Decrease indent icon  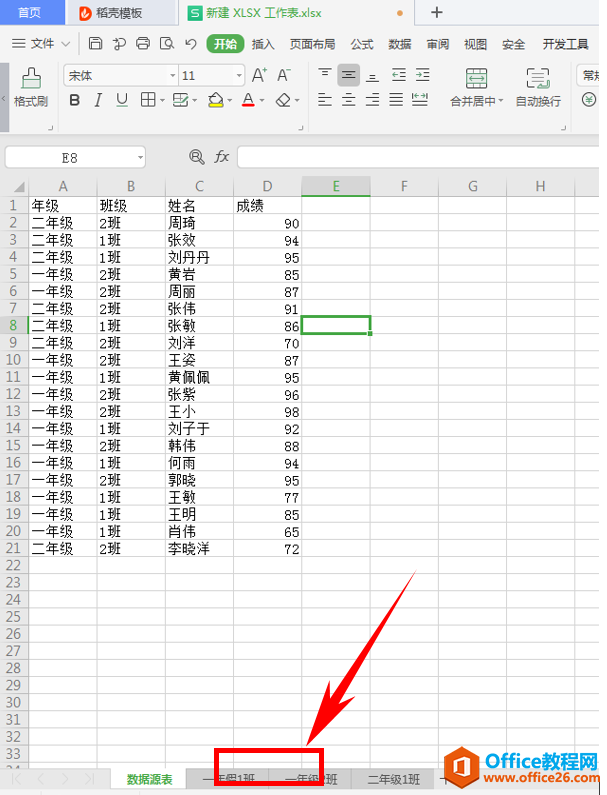coord(399,75)
